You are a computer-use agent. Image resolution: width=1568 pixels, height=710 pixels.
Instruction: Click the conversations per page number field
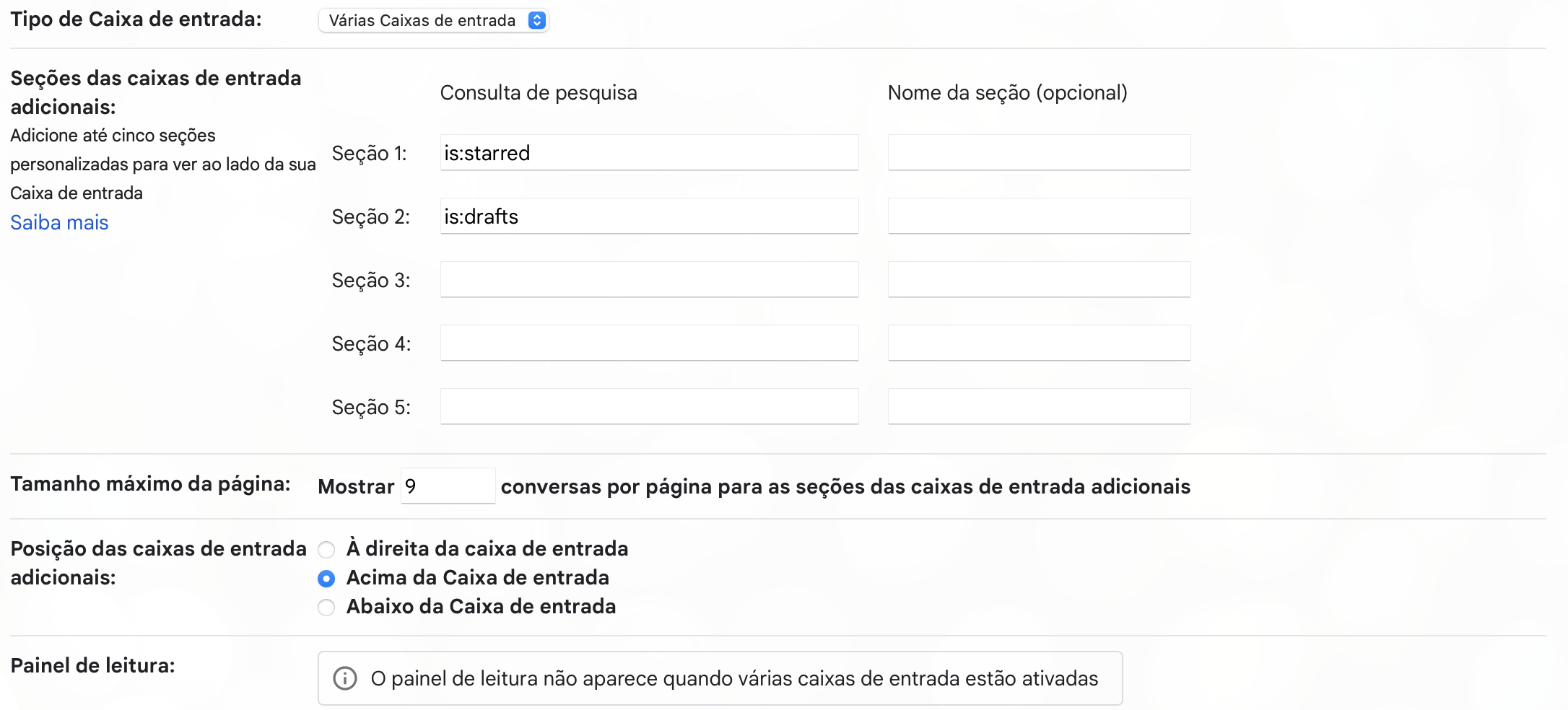pyautogui.click(x=448, y=486)
